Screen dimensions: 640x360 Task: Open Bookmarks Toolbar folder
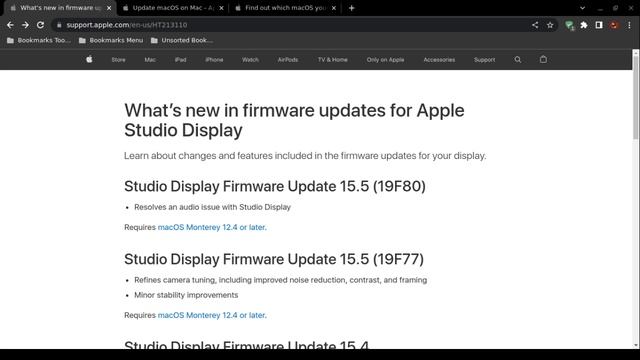39,40
